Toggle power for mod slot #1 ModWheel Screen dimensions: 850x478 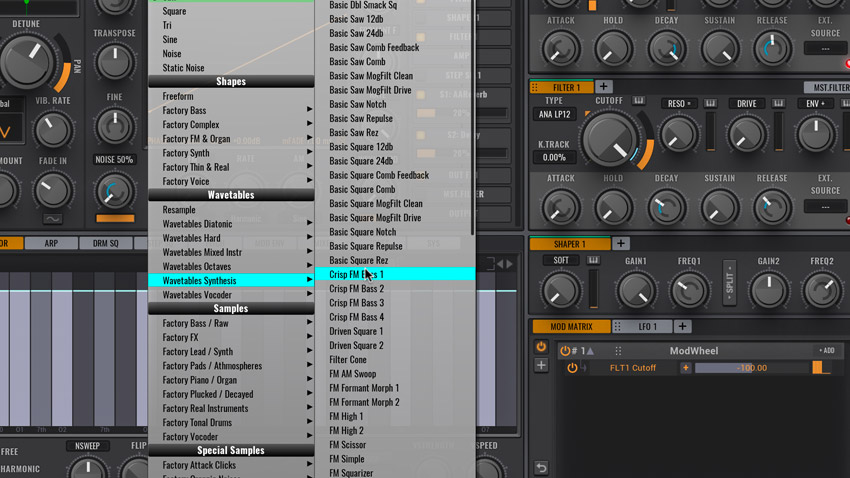[565, 351]
